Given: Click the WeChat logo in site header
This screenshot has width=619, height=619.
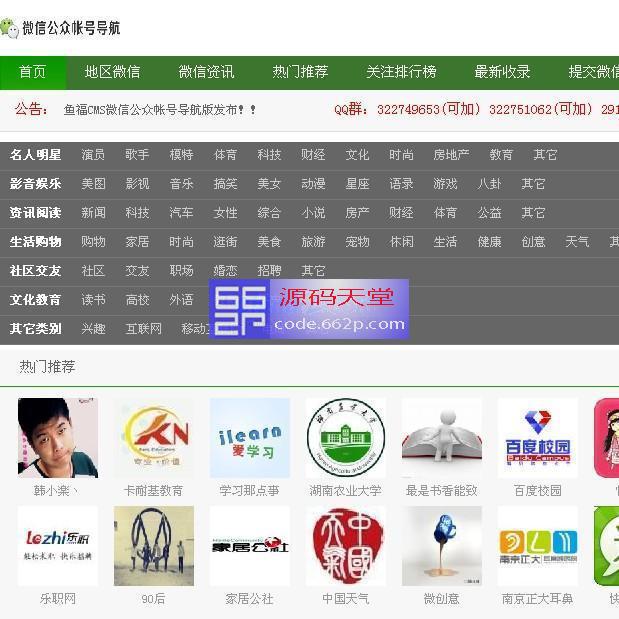Looking at the screenshot, I should pyautogui.click(x=9, y=28).
